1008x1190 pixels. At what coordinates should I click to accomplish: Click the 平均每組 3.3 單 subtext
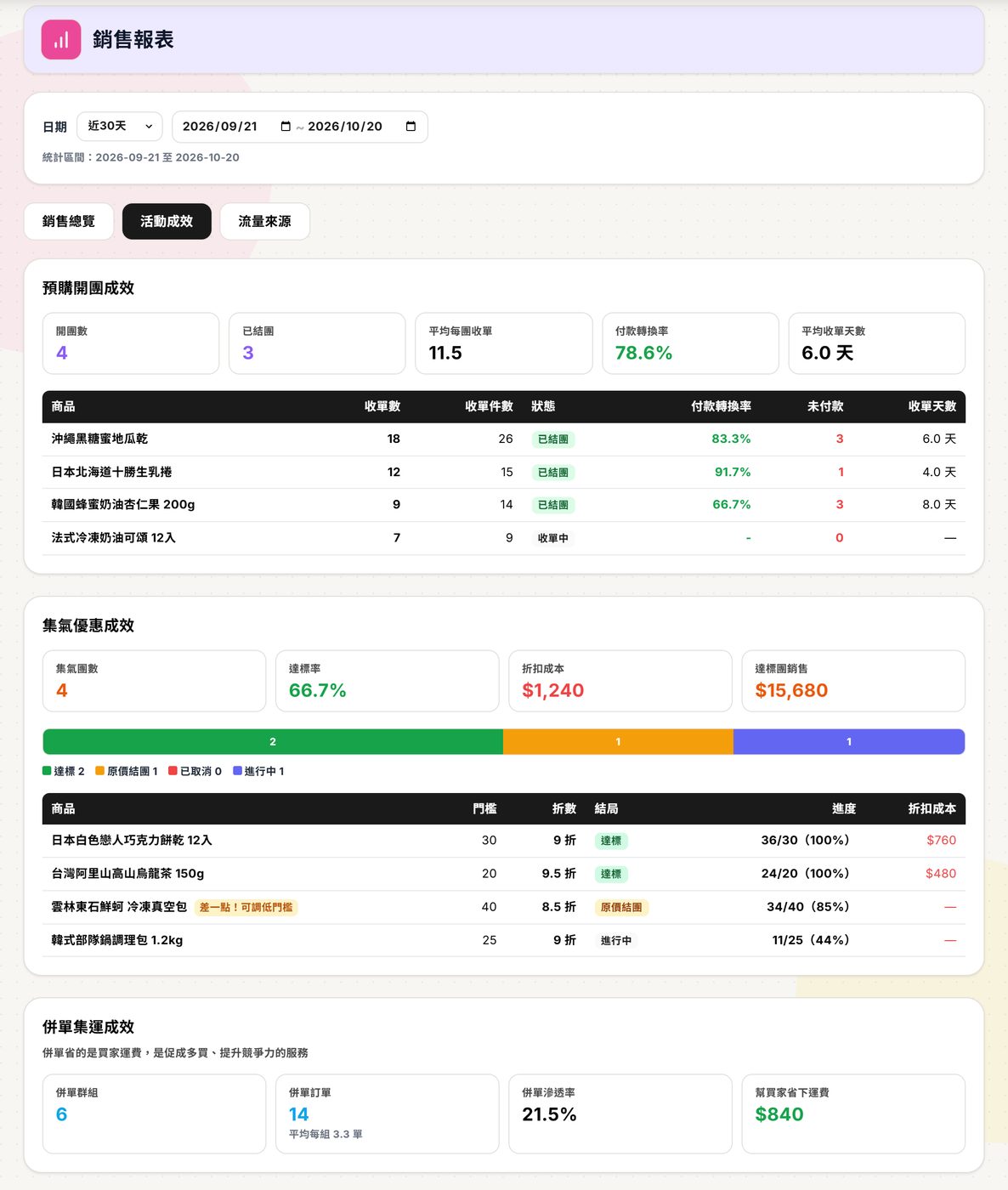click(326, 1134)
